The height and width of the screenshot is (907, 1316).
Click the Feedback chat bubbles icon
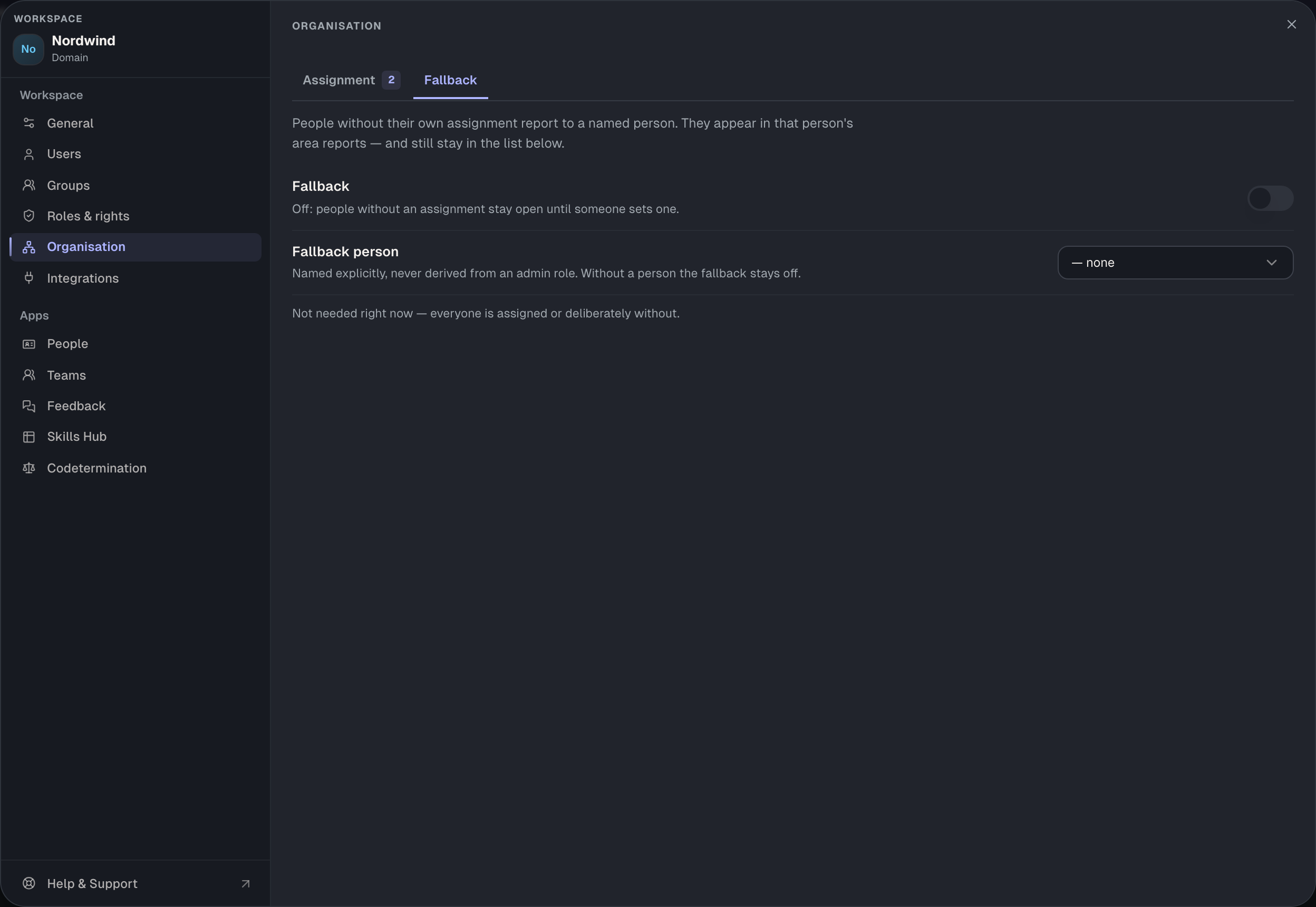pyautogui.click(x=29, y=406)
